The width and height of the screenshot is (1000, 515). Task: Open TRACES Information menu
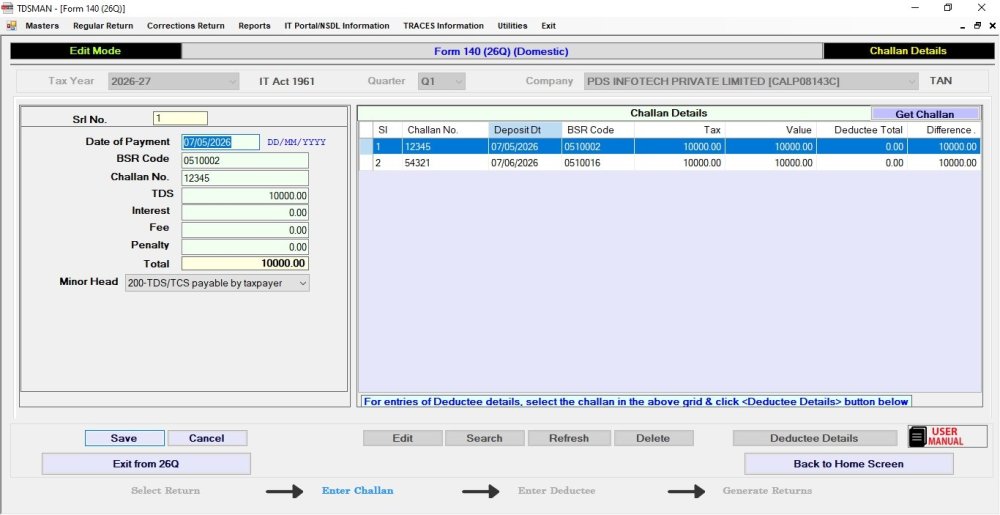[443, 26]
